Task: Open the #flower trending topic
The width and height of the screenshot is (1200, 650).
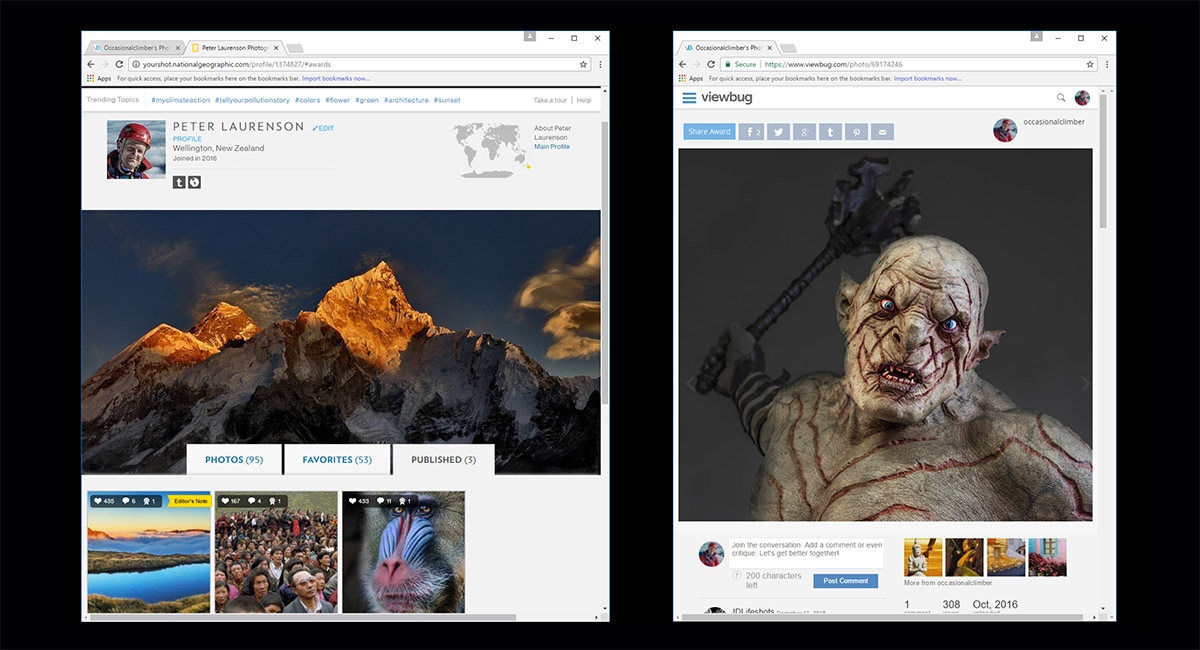Action: 338,100
